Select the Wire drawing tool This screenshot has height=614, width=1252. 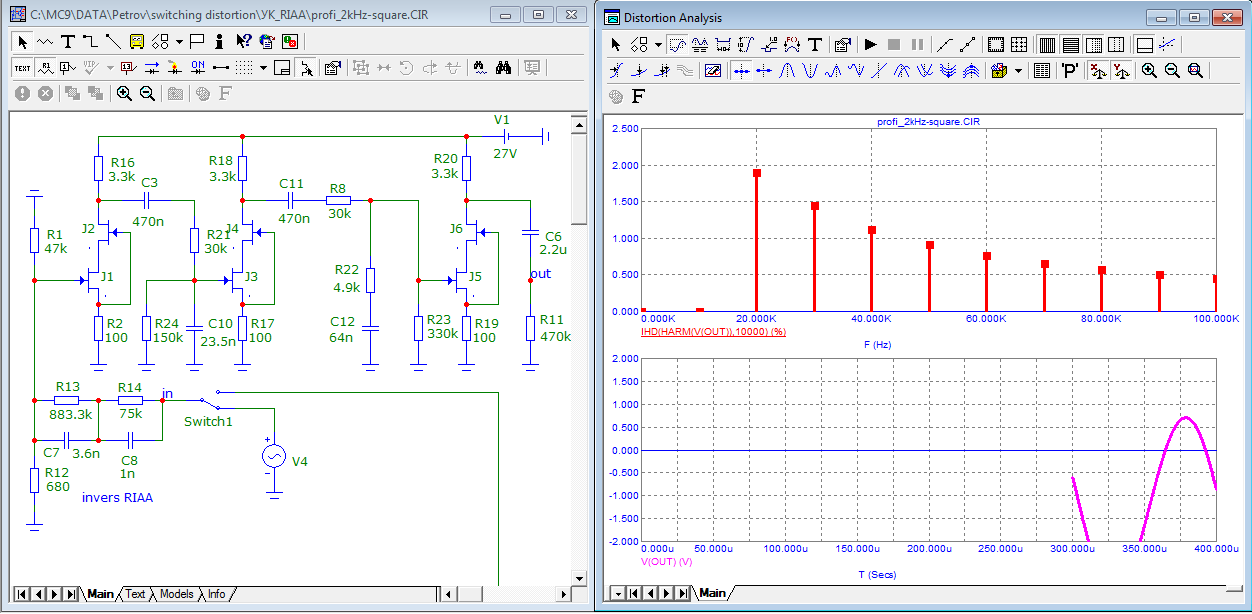[90, 42]
